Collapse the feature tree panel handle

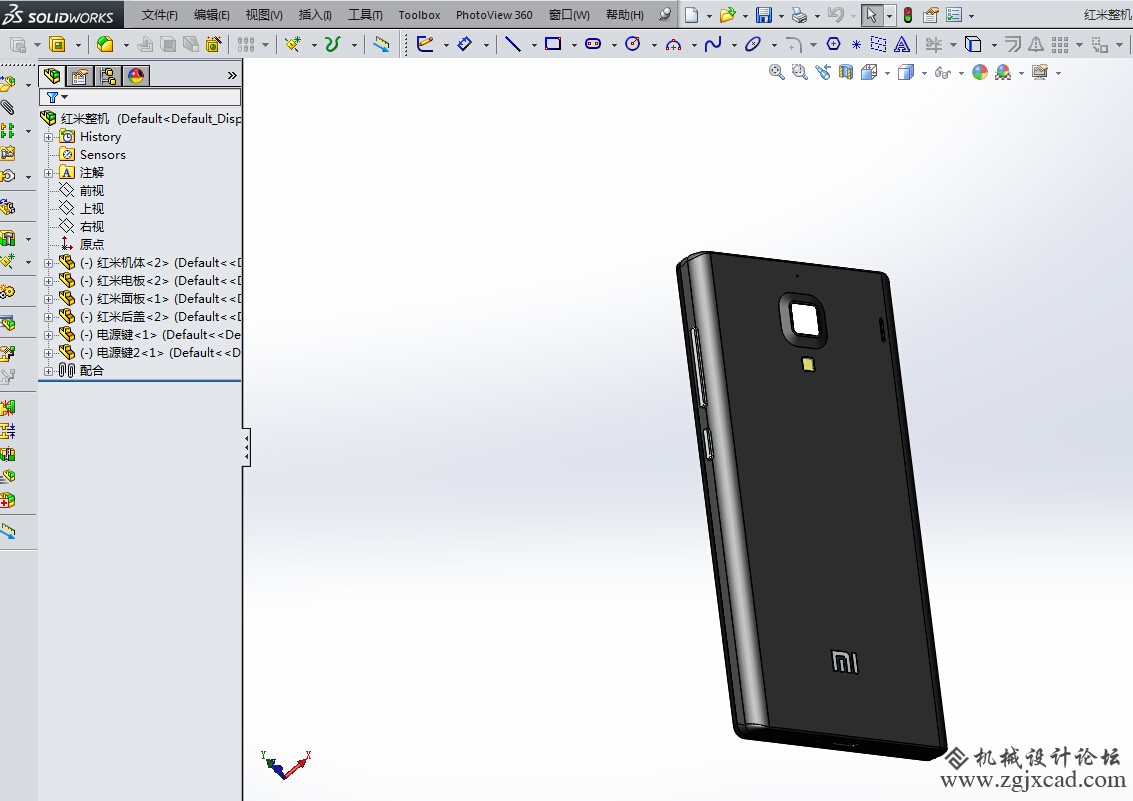[x=246, y=448]
